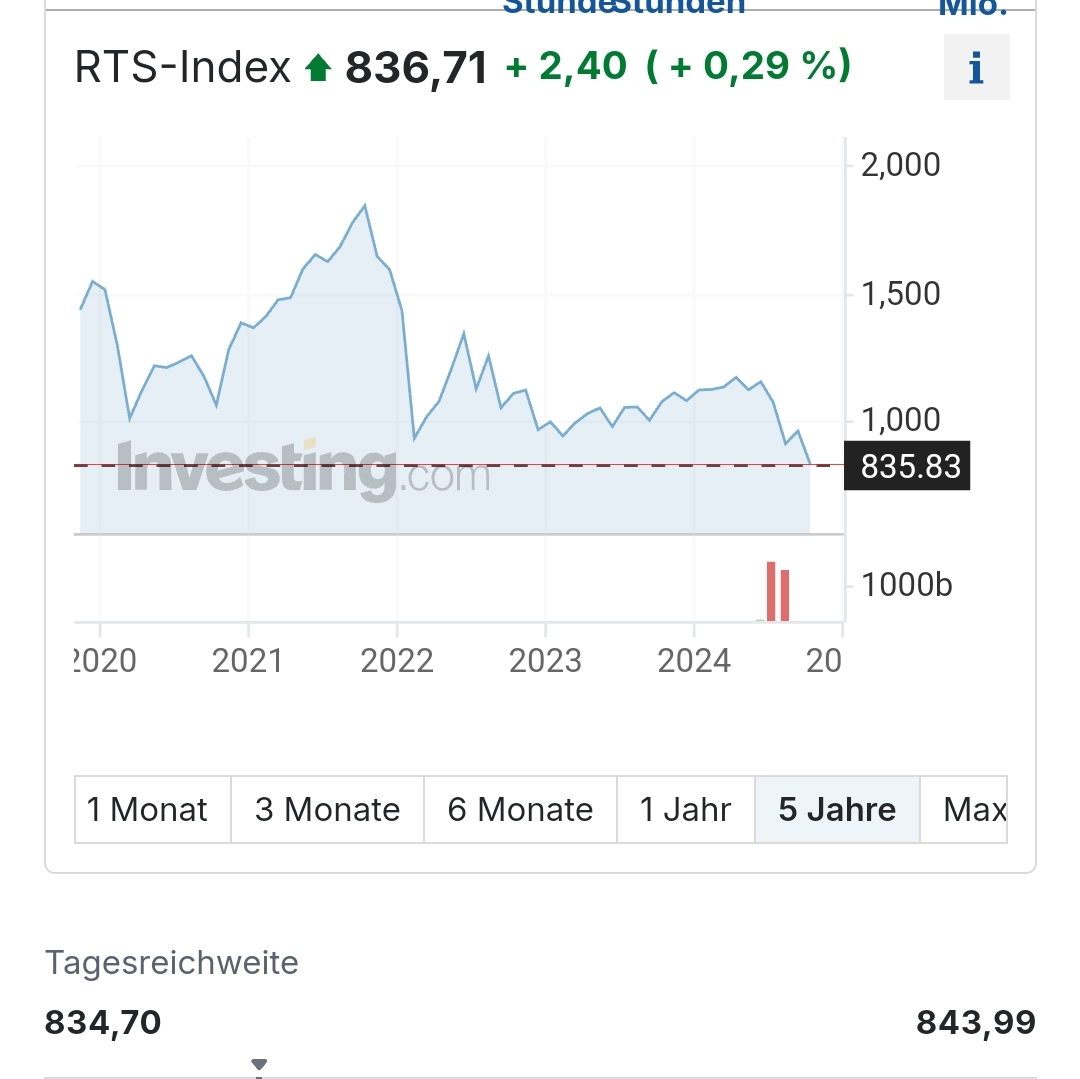The width and height of the screenshot is (1080, 1079).
Task: Select the 5 Jahre range tab
Action: [838, 809]
